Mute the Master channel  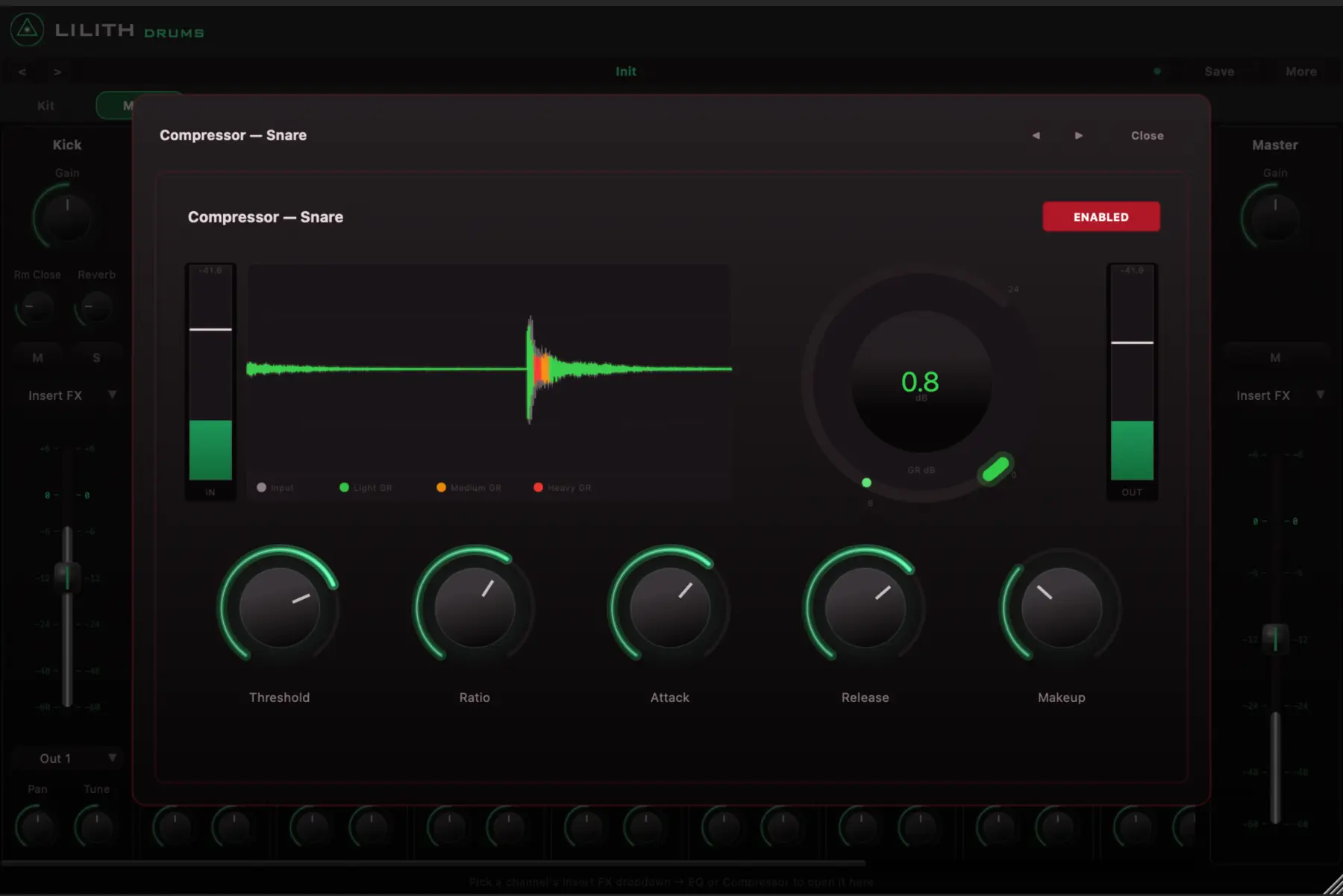[x=1275, y=358]
